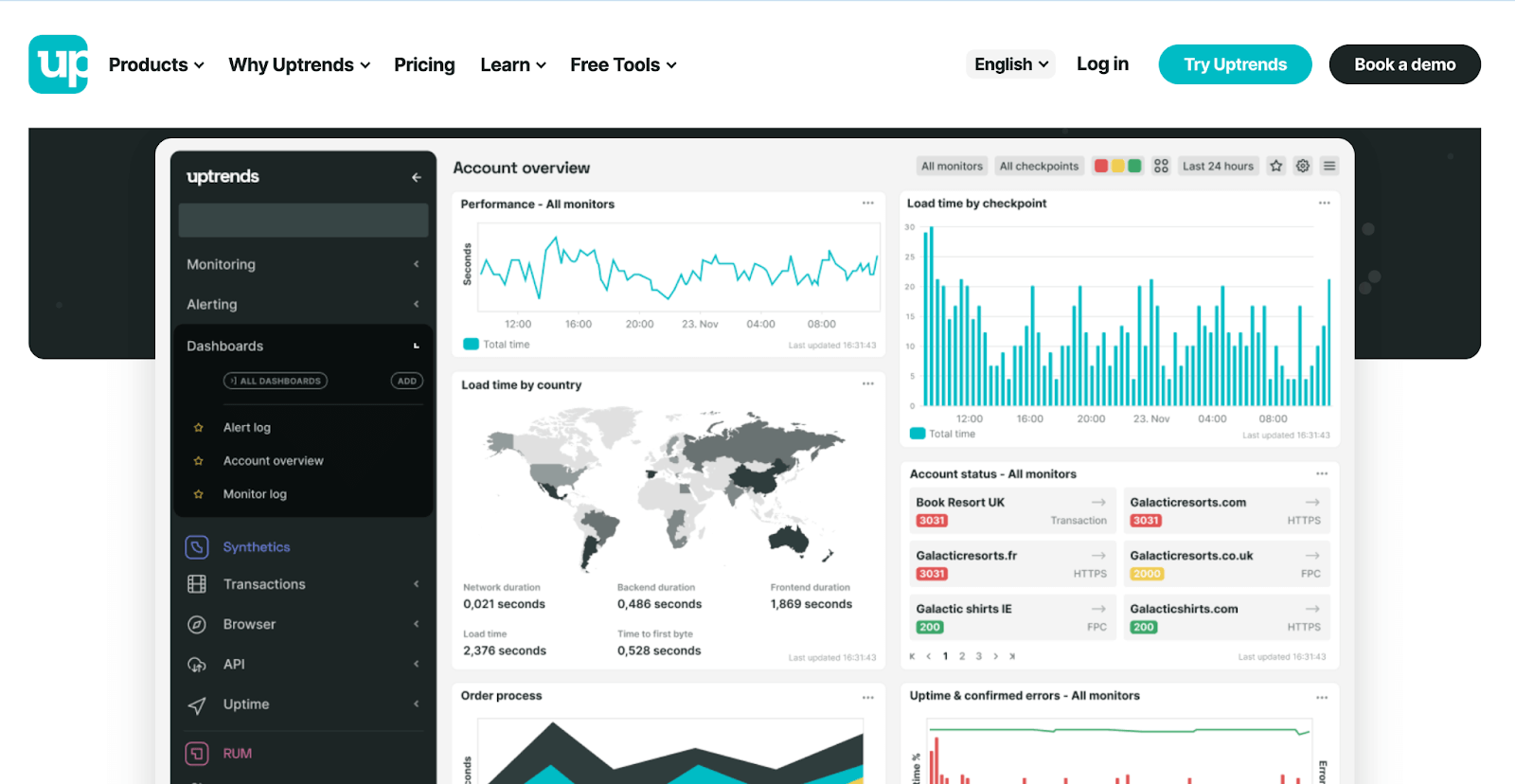Click the tile layout grid icon

pos(1161,166)
